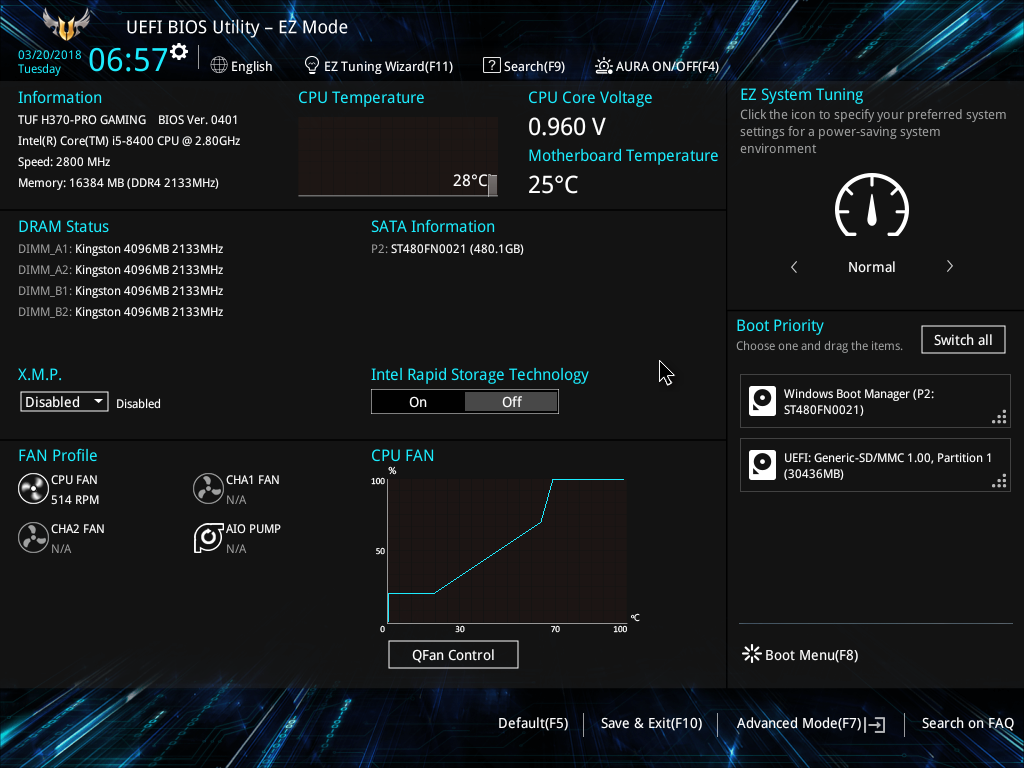Click the 25°C motherboard temperature value
1024x768 pixels.
tap(553, 185)
